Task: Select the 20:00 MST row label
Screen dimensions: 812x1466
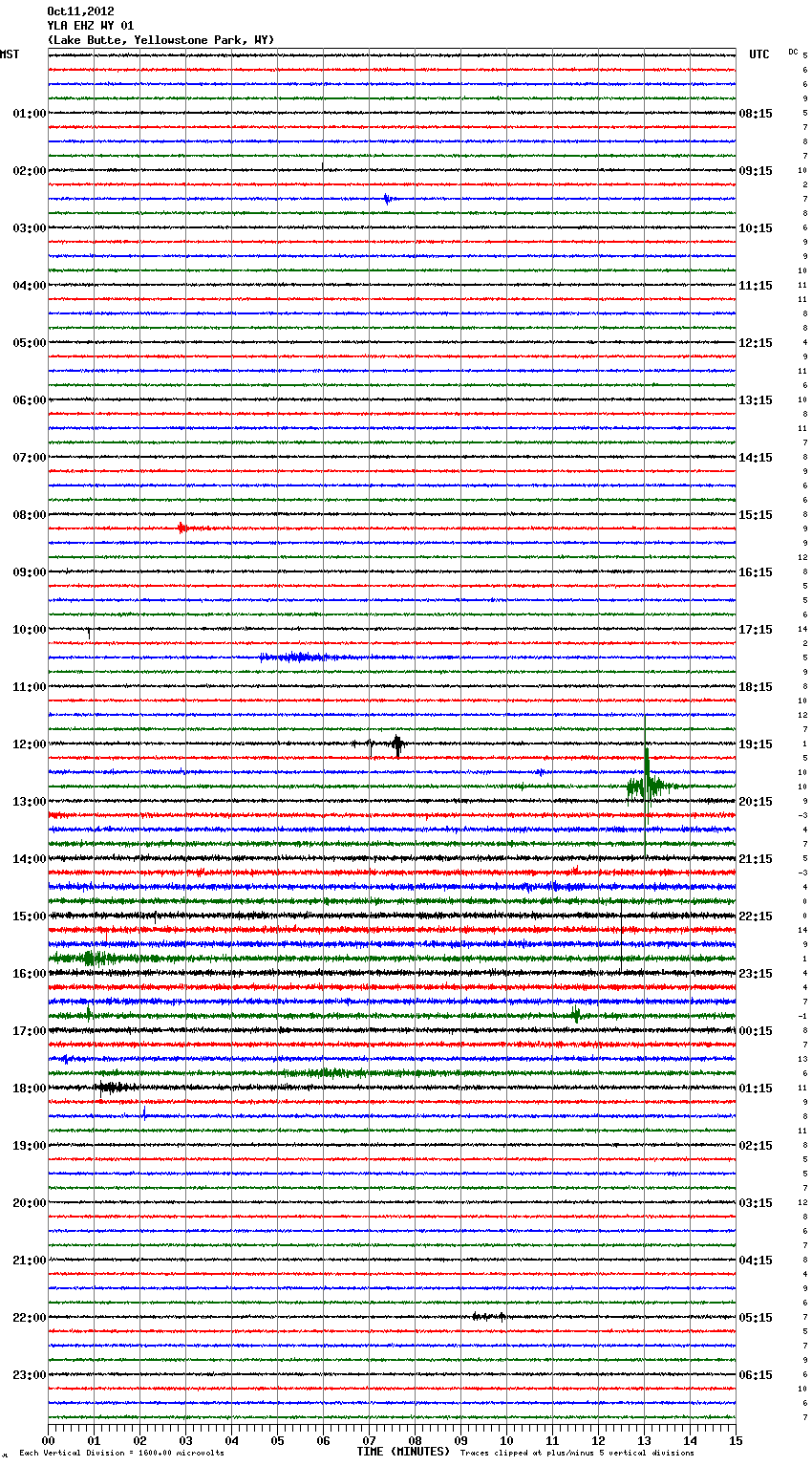Action: coord(30,1203)
